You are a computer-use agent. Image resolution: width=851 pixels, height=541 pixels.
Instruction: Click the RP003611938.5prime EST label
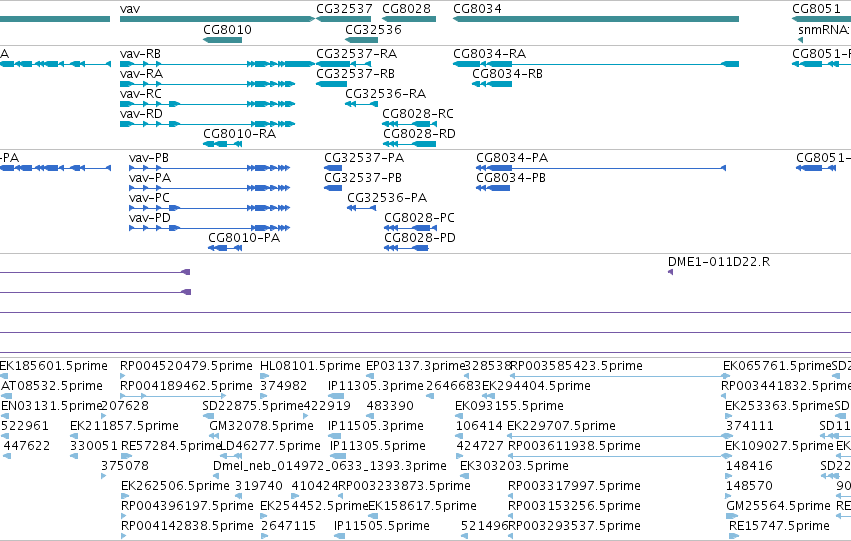coord(574,447)
